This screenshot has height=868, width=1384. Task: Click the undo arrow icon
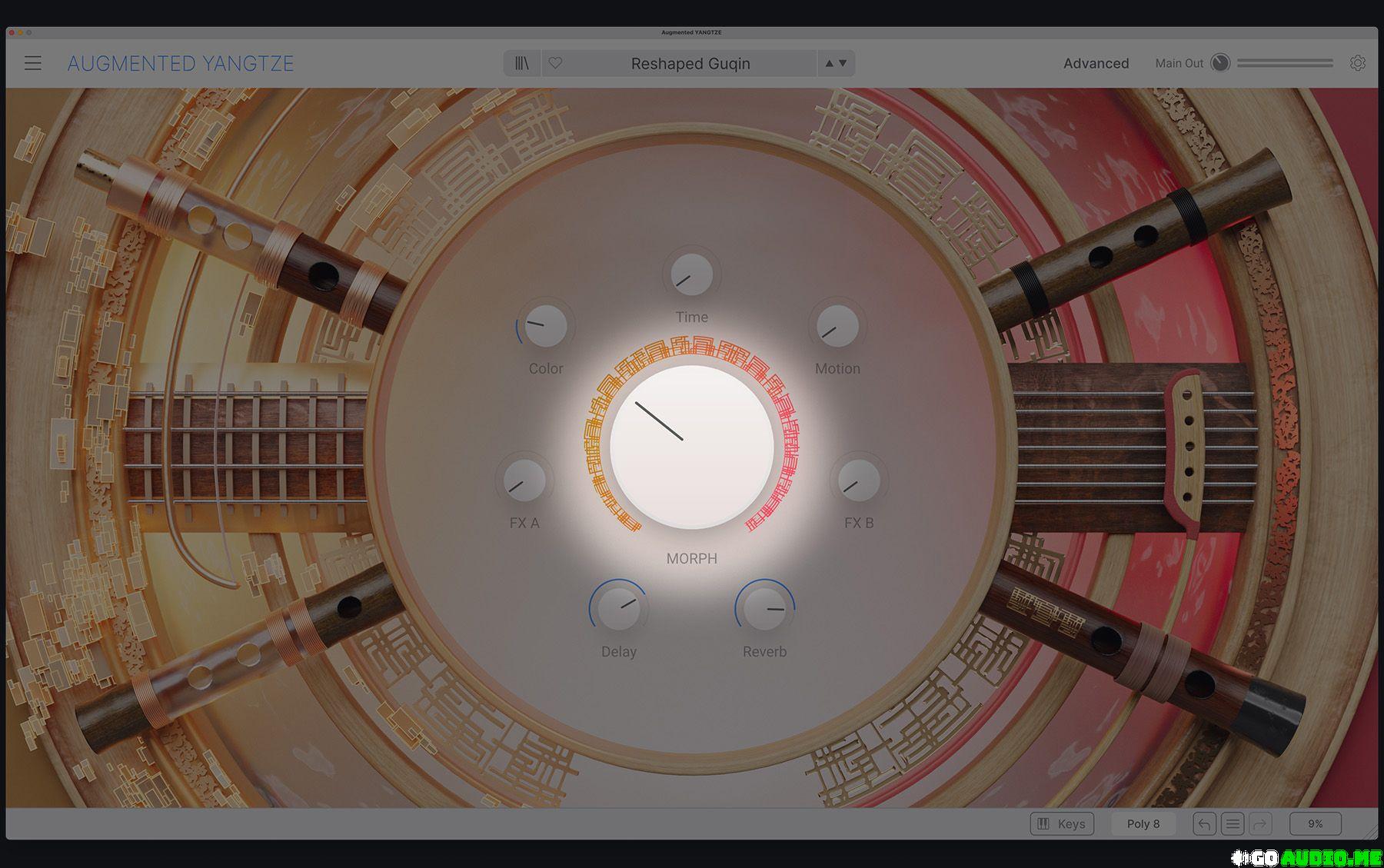coord(1205,823)
